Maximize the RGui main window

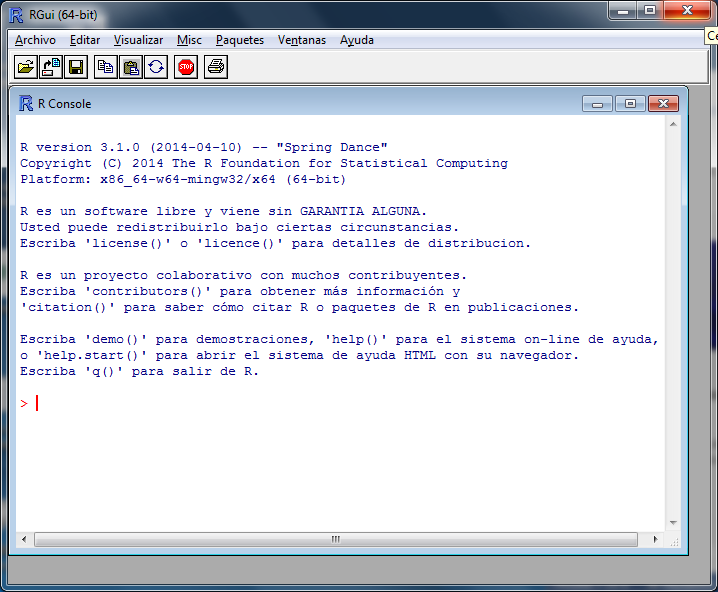(649, 11)
